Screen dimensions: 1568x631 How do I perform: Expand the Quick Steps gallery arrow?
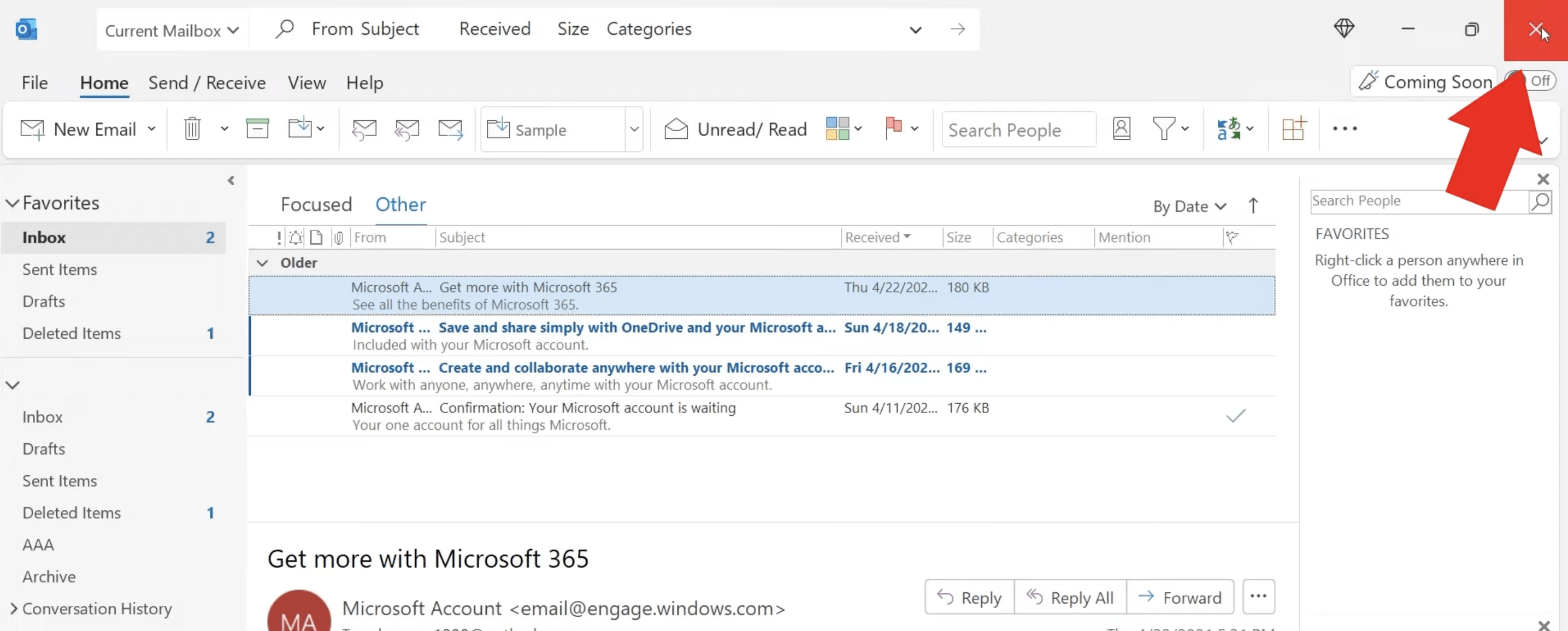[x=634, y=129]
